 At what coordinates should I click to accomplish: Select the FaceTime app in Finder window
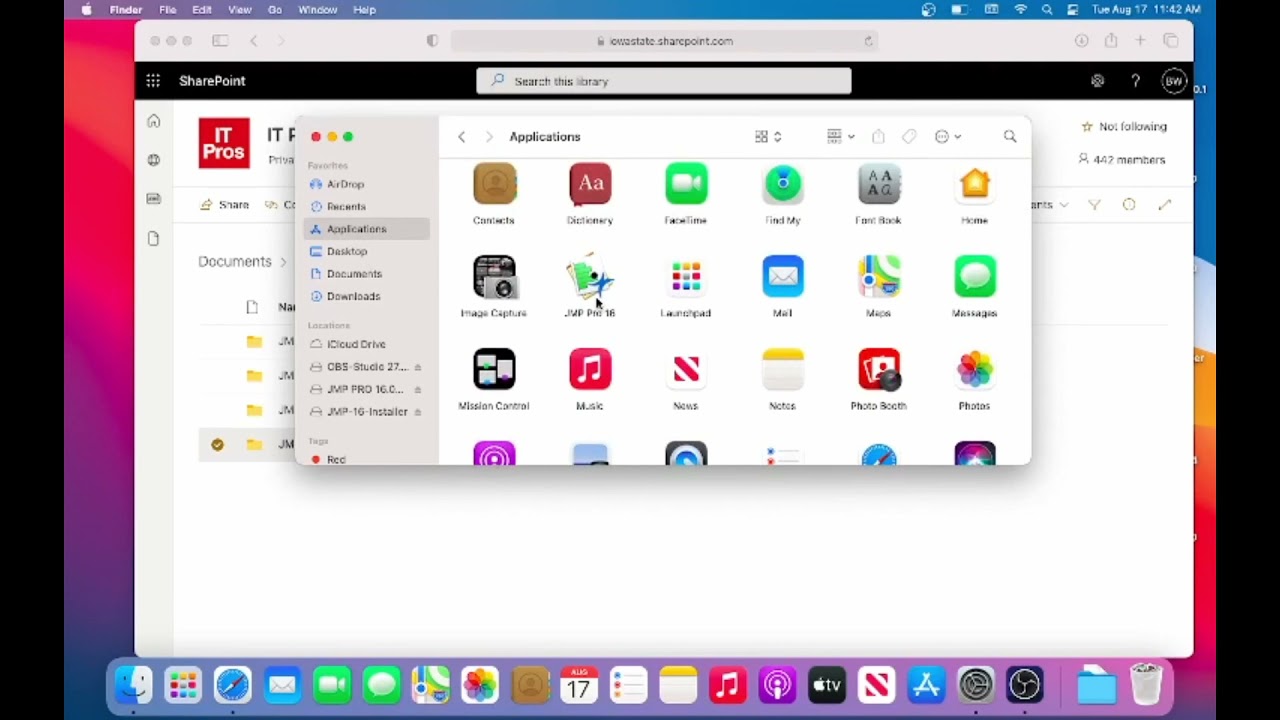[x=686, y=186]
